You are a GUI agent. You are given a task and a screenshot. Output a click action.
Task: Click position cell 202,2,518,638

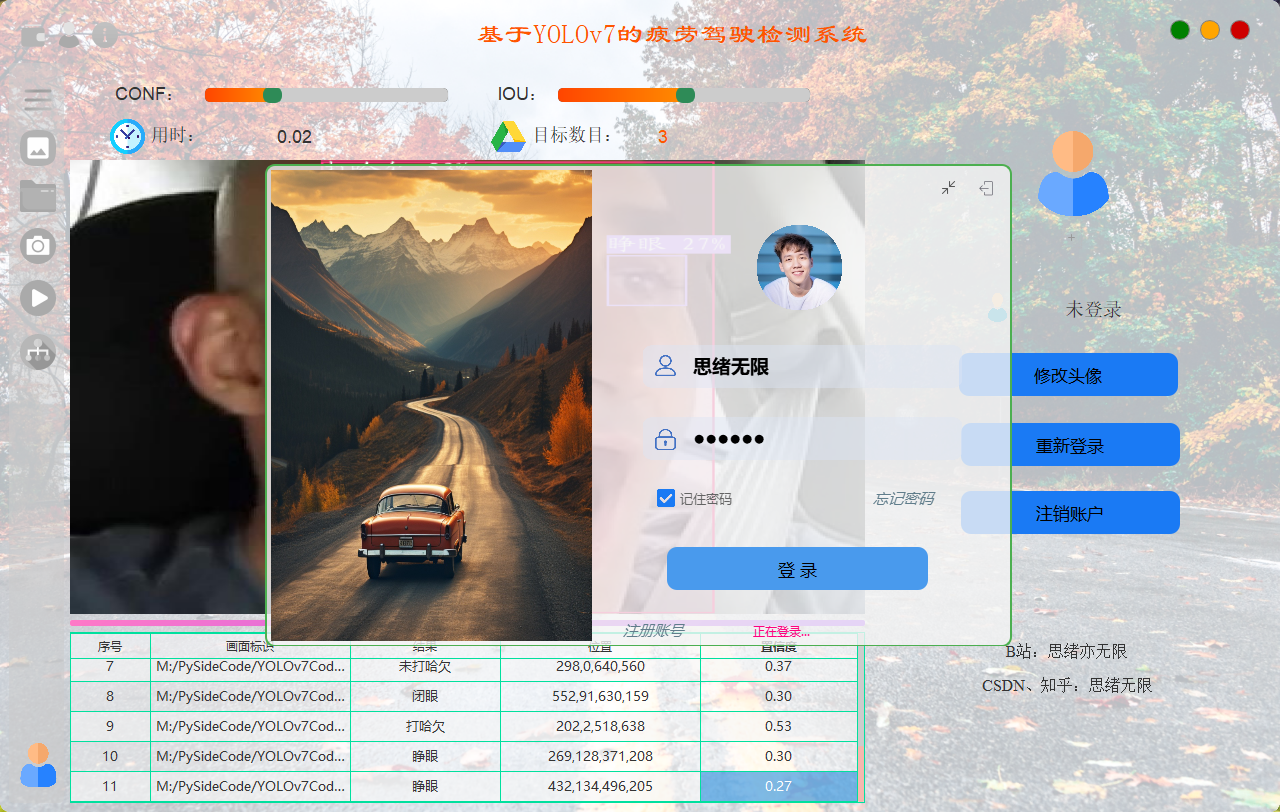pos(600,726)
